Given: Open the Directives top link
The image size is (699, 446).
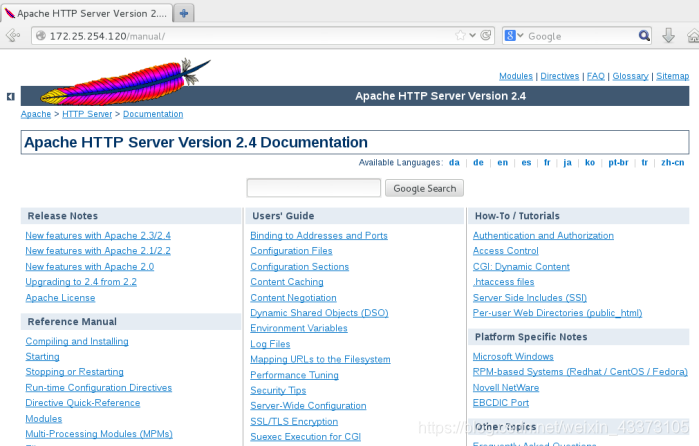Looking at the screenshot, I should [x=559, y=76].
